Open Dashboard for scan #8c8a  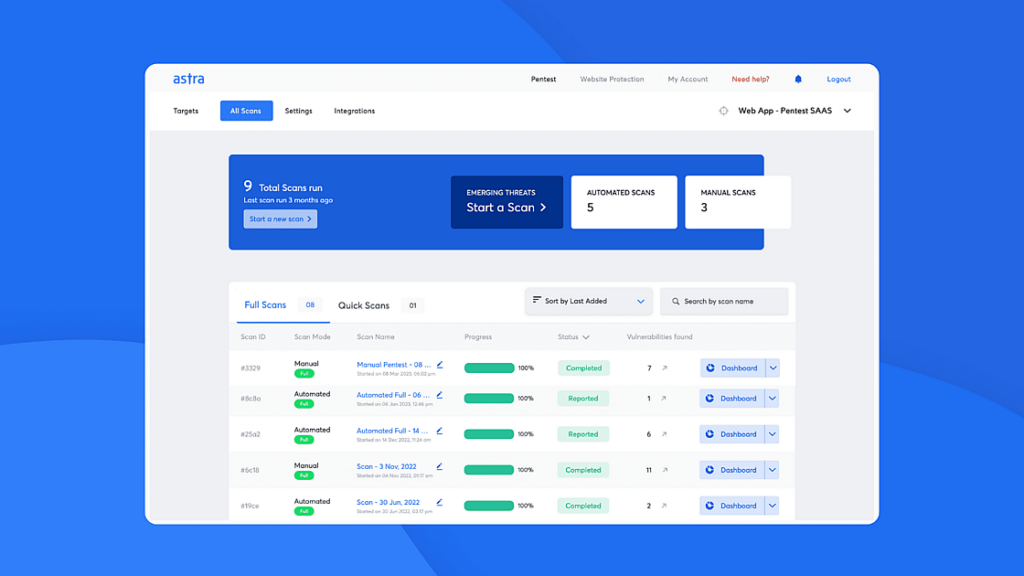pos(731,398)
